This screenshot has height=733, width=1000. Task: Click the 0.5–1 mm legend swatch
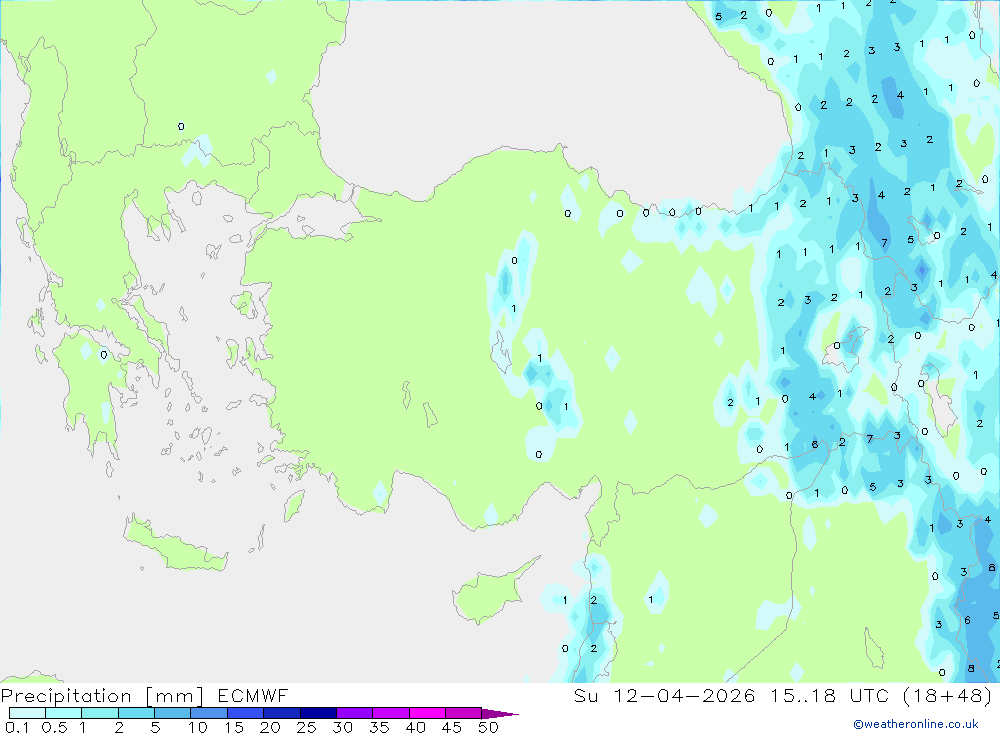63,713
